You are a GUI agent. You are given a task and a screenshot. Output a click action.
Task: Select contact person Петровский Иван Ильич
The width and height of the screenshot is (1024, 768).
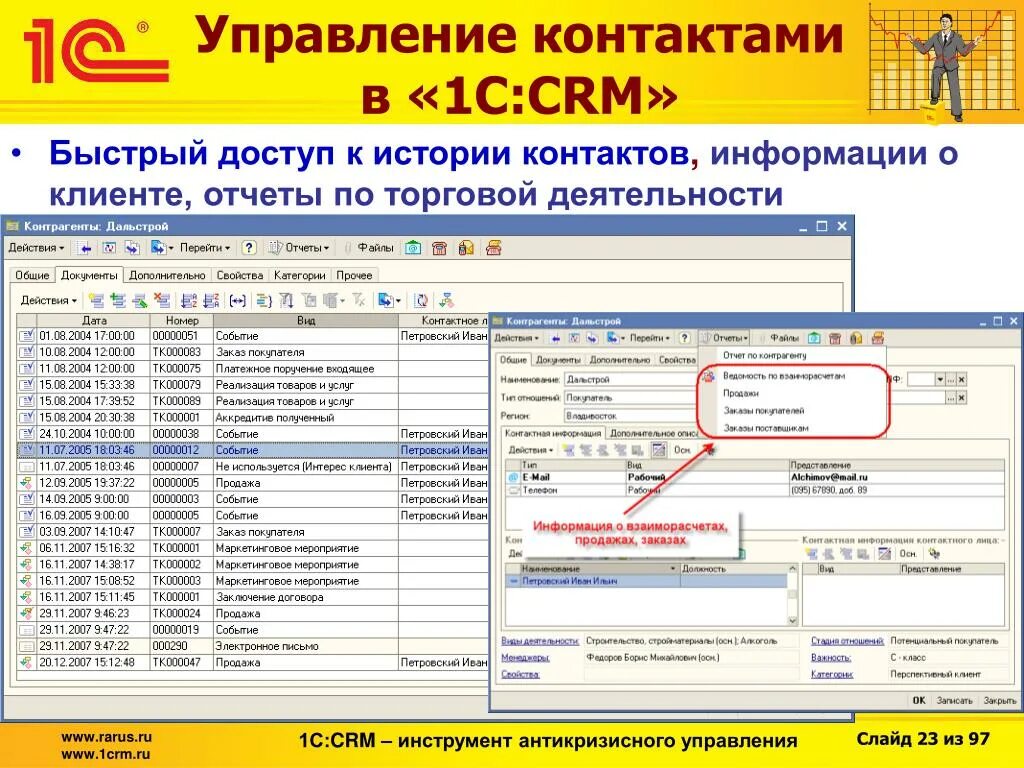coord(647,581)
